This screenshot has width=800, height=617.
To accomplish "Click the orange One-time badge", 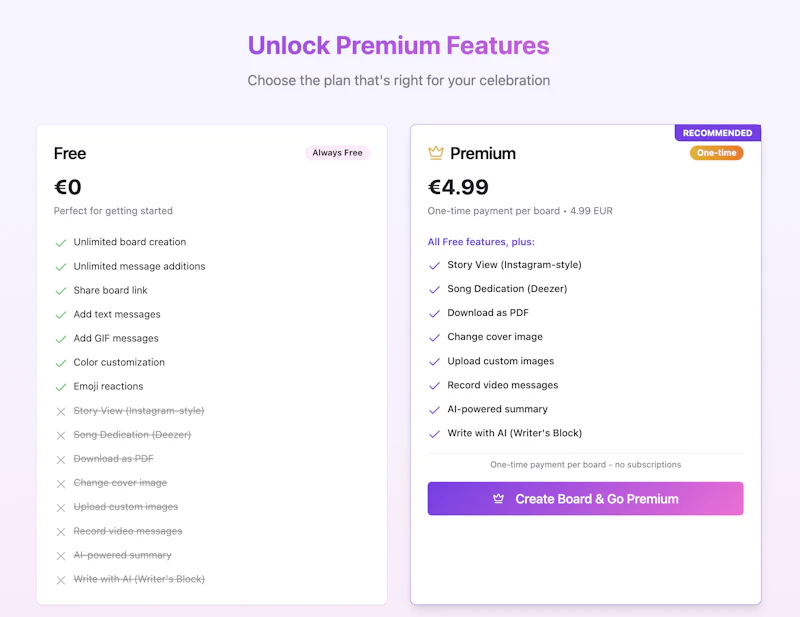I will (716, 153).
